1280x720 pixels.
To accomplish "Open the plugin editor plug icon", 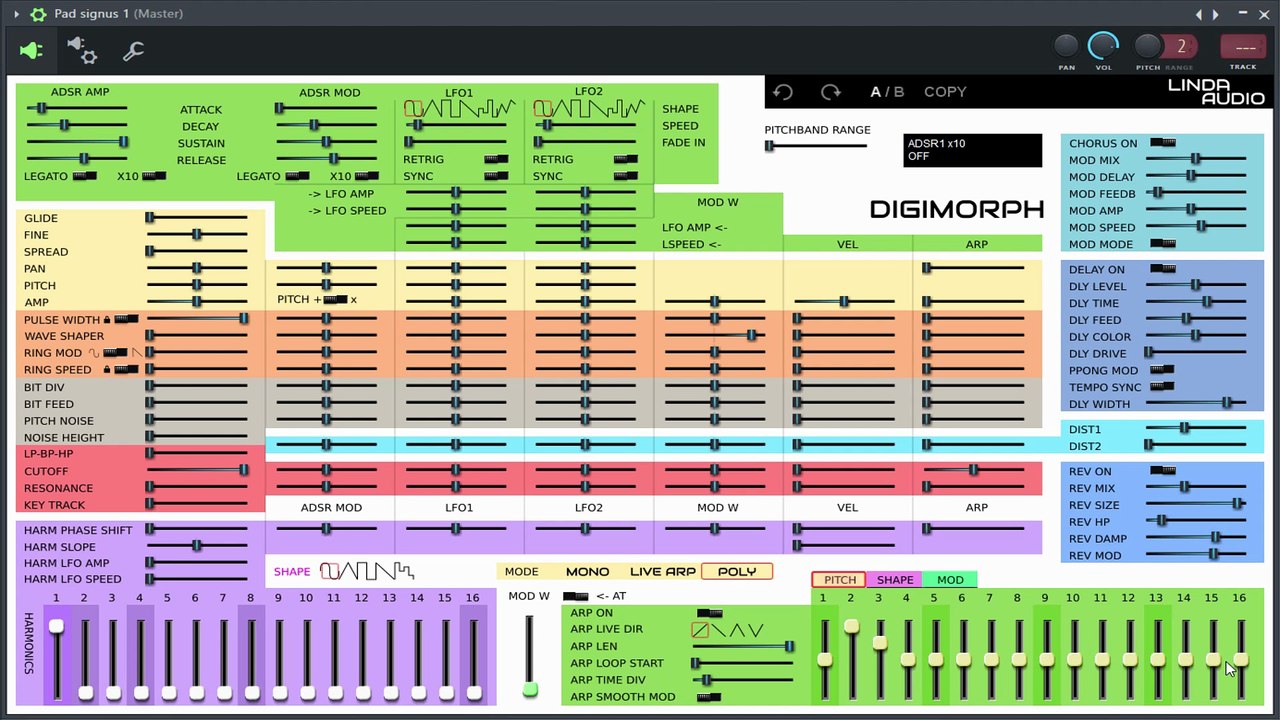I will click(31, 50).
